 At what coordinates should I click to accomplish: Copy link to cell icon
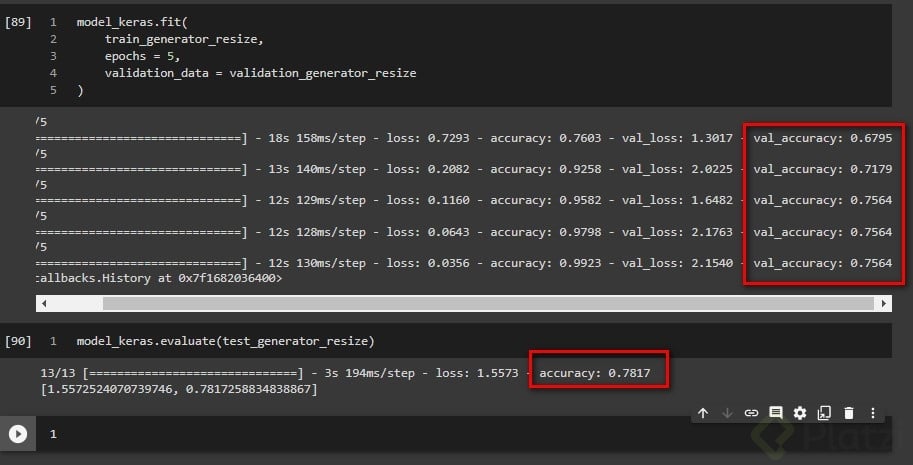pyautogui.click(x=751, y=413)
